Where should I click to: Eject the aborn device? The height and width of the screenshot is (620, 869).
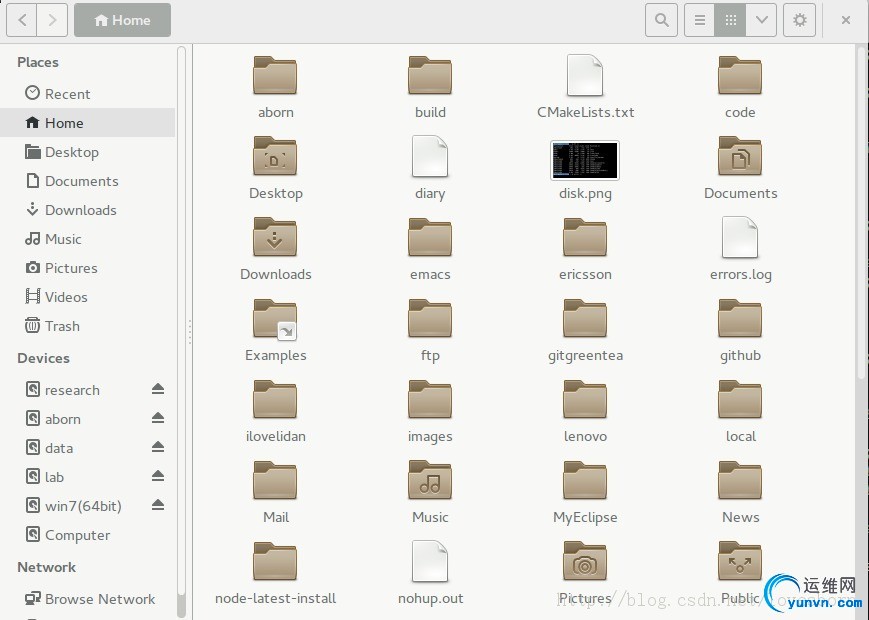[x=158, y=418]
